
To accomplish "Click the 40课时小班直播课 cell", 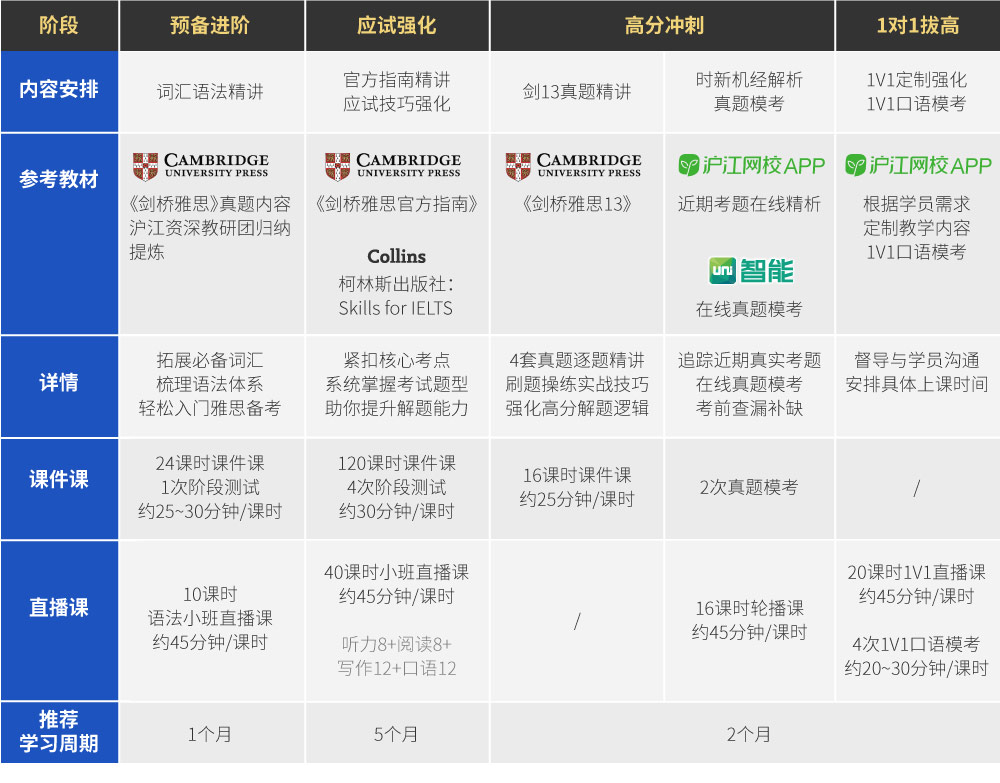I will (396, 573).
